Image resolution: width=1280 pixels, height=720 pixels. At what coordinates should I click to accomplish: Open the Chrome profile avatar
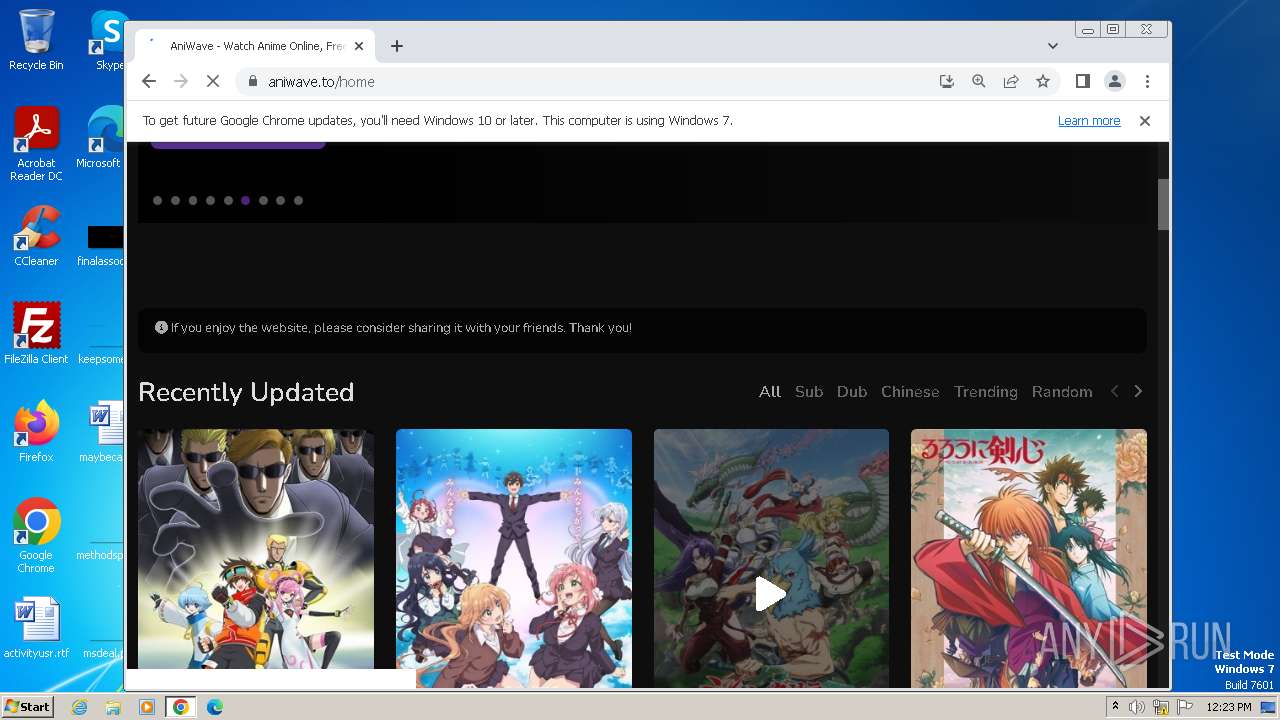point(1115,82)
